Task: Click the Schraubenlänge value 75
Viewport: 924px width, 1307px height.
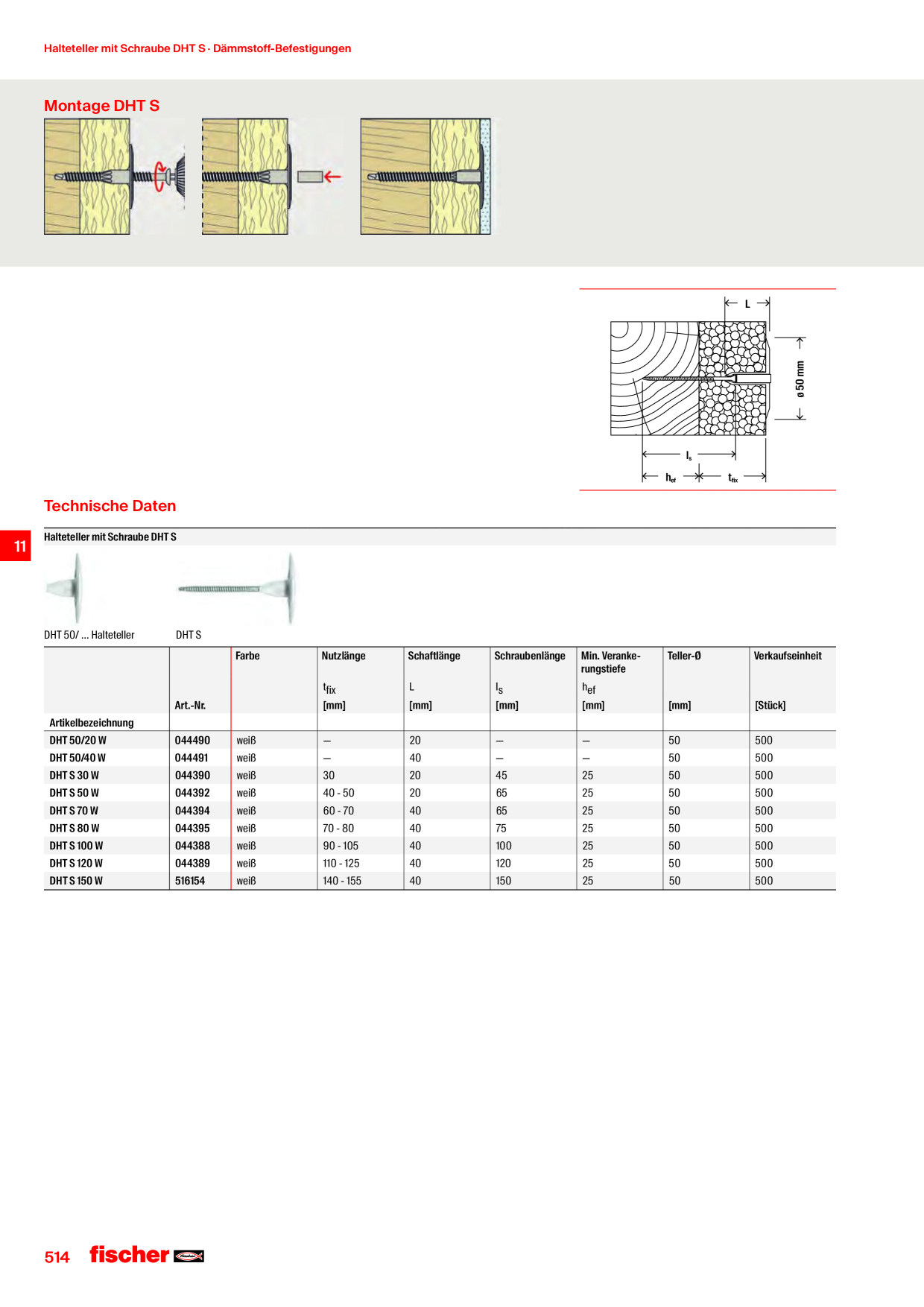Action: pos(501,828)
